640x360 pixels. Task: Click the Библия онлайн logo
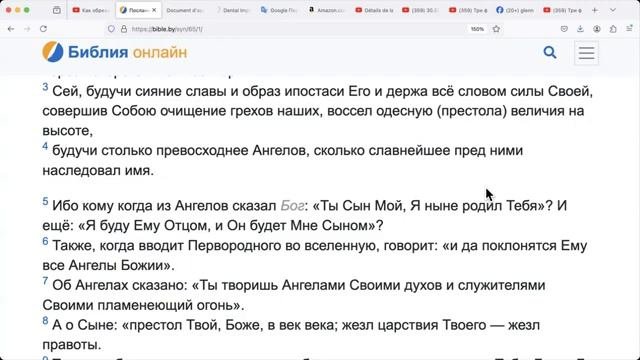pyautogui.click(x=115, y=52)
